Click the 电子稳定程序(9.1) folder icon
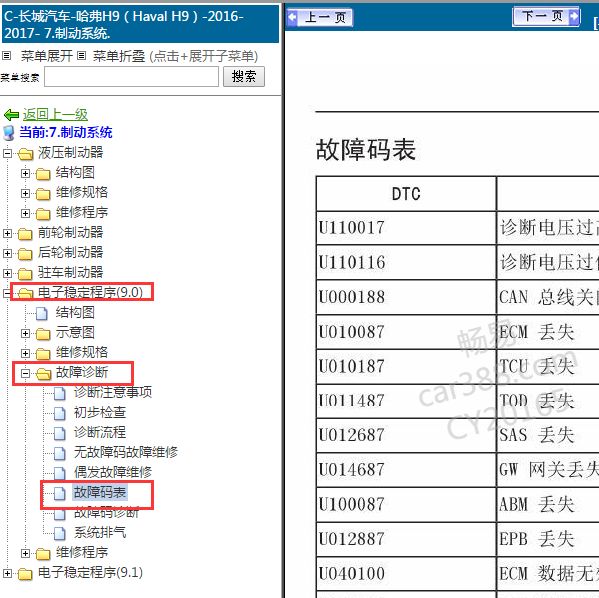 [25, 574]
